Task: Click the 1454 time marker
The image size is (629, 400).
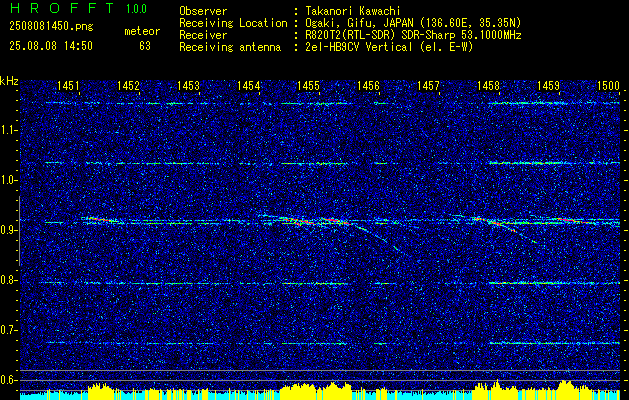Action: click(248, 85)
